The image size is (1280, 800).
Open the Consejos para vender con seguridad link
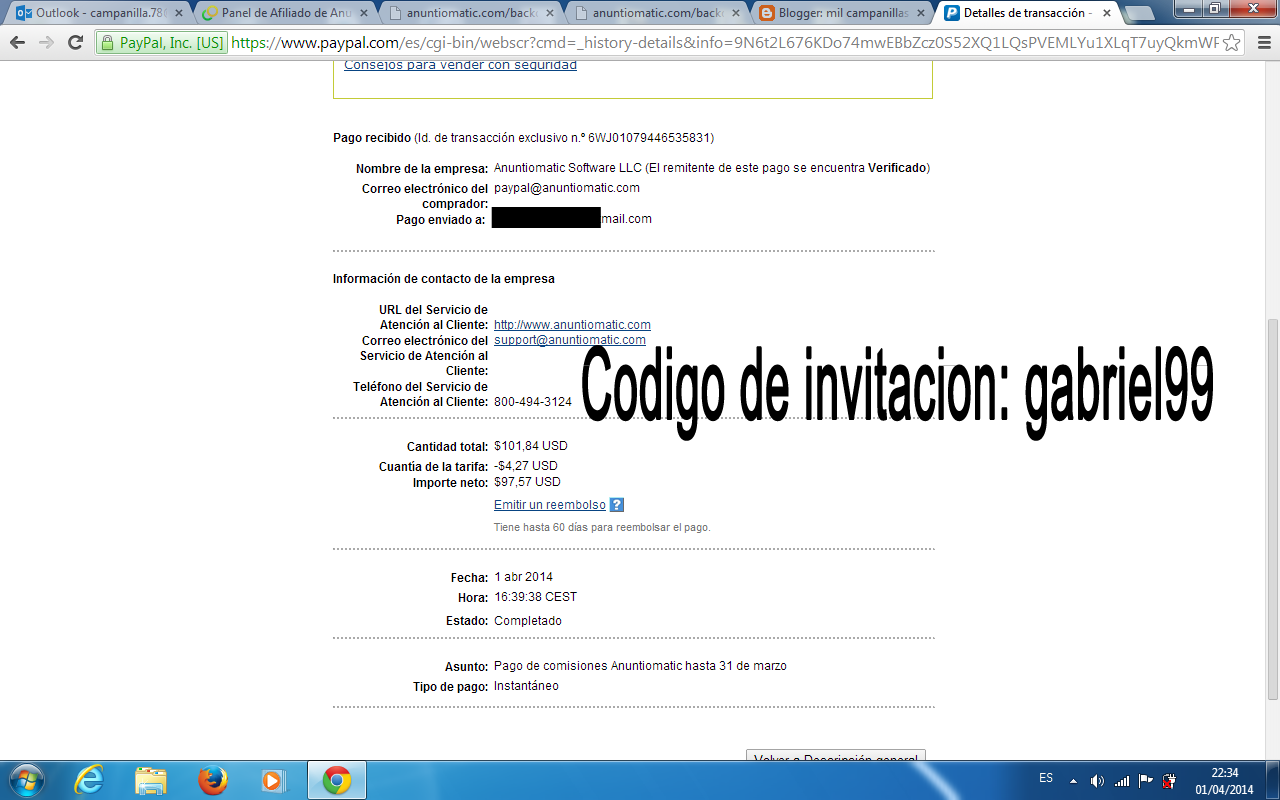[460, 65]
